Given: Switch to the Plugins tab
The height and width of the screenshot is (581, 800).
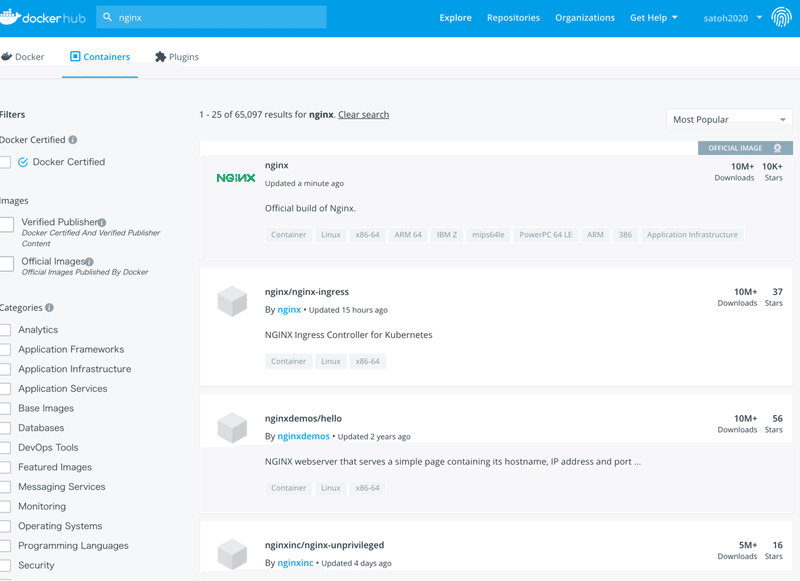Looking at the screenshot, I should [177, 57].
